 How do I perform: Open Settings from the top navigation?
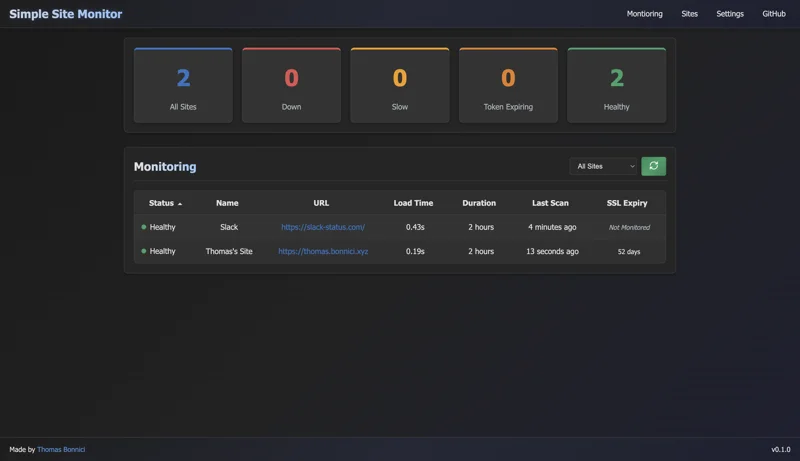tap(730, 14)
